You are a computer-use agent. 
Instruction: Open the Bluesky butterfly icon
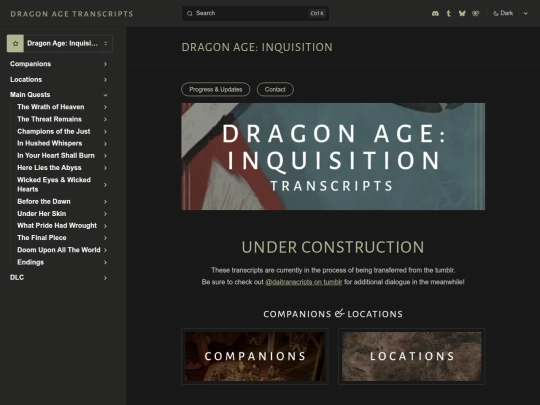click(x=462, y=13)
